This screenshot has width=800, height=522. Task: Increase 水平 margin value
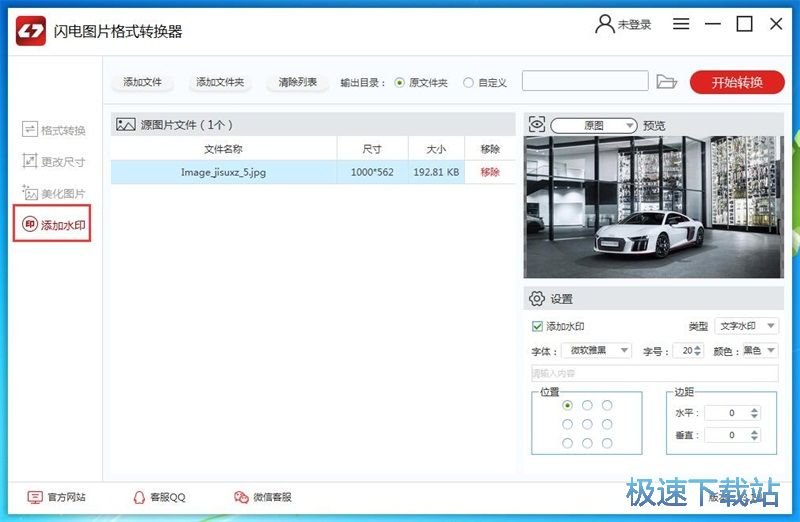click(755, 409)
